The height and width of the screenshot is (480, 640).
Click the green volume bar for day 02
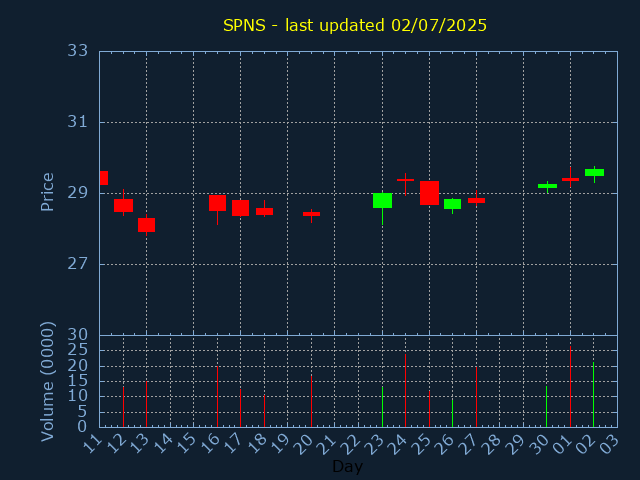pyautogui.click(x=593, y=395)
